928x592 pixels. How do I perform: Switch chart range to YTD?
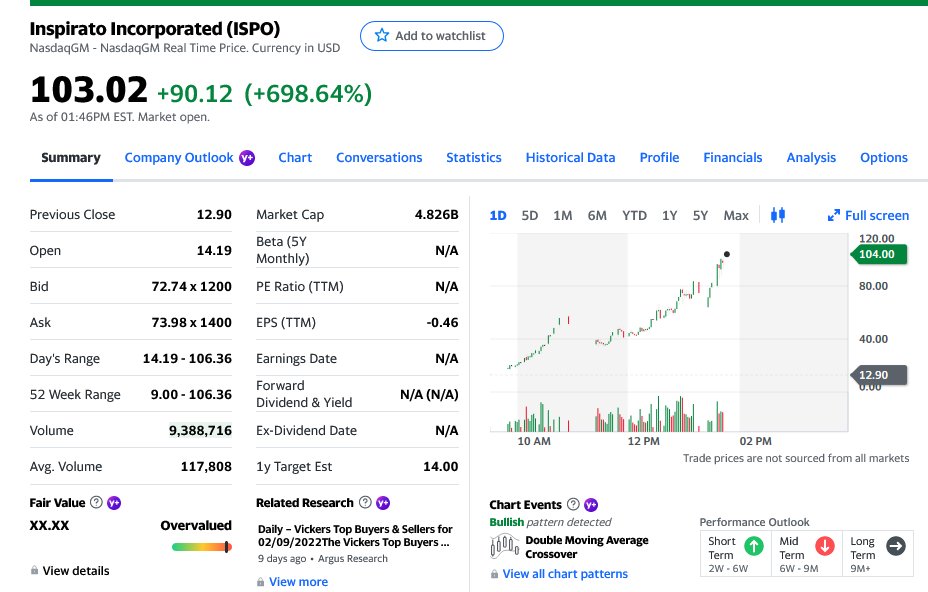pos(634,215)
